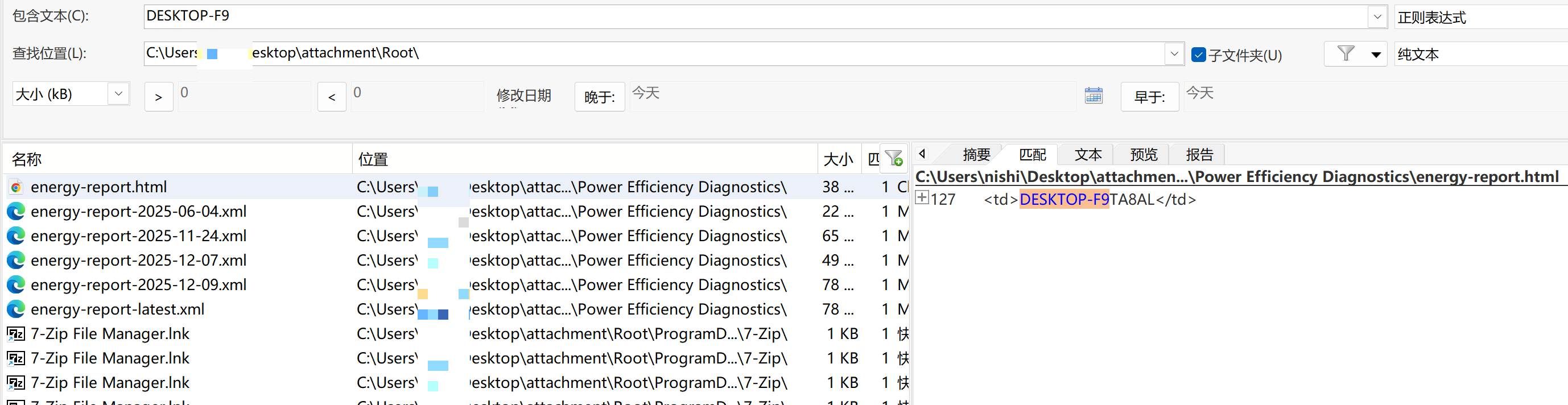This screenshot has height=405, width=1568.
Task: Click the Chrome icon of energy-report.html
Action: pos(16,188)
